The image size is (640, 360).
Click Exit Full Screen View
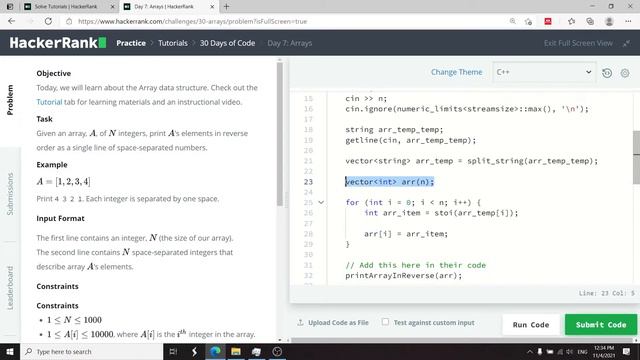[578, 43]
